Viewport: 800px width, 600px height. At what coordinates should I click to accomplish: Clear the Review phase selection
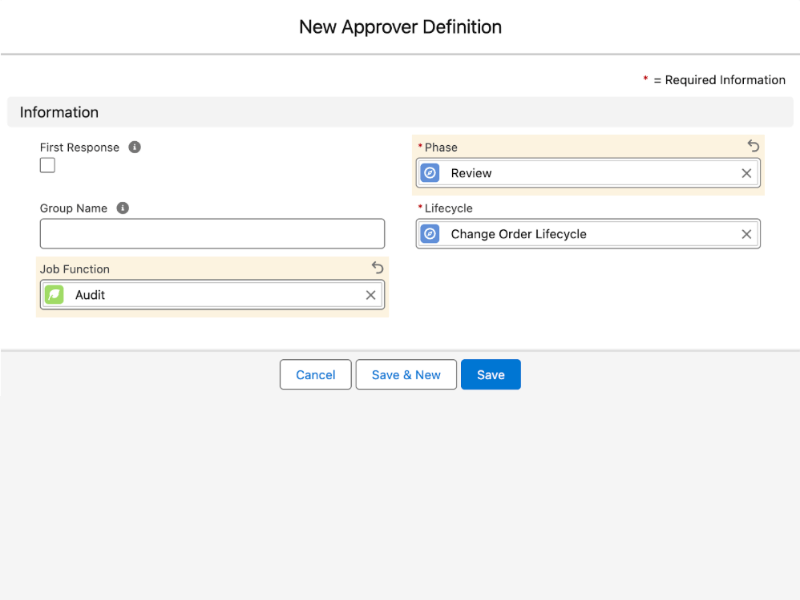tap(746, 173)
